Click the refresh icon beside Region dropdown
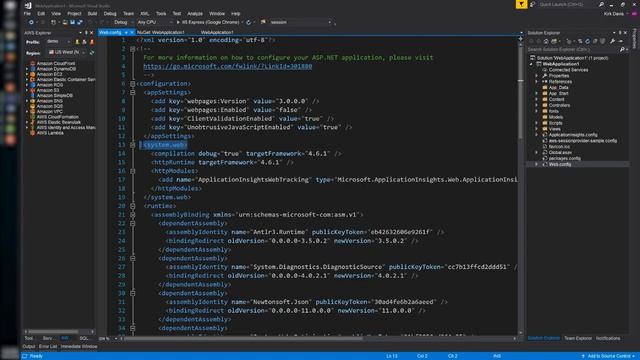 pos(92,53)
